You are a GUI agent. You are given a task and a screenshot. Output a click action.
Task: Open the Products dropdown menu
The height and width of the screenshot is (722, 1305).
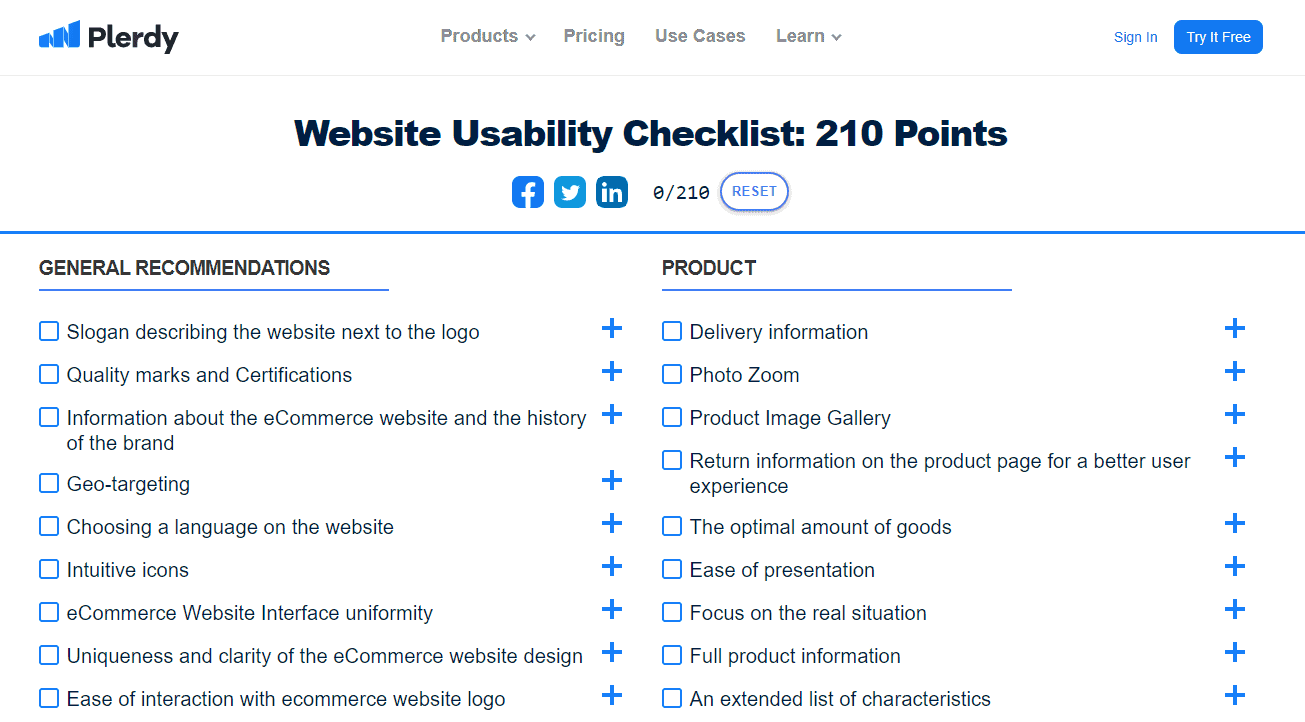[488, 36]
